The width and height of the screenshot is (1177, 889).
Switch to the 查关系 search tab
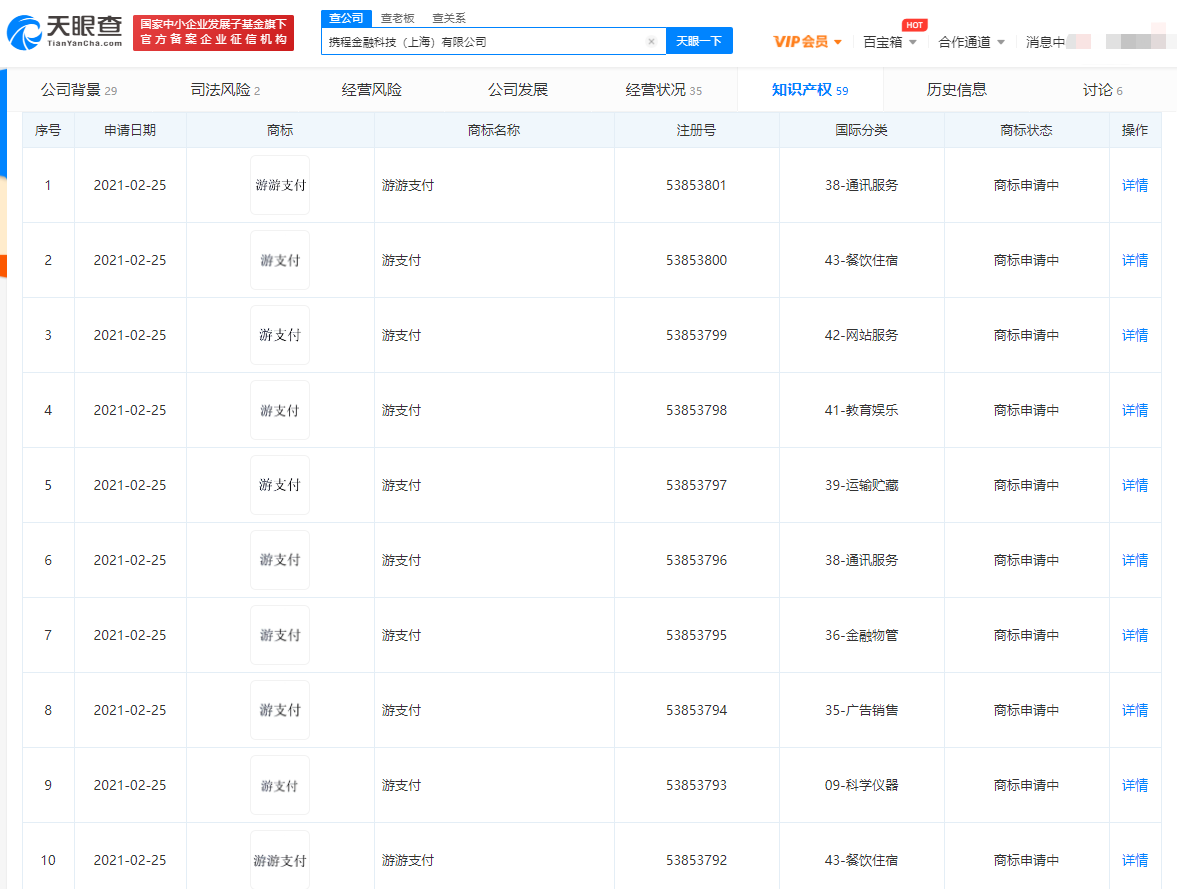click(448, 18)
